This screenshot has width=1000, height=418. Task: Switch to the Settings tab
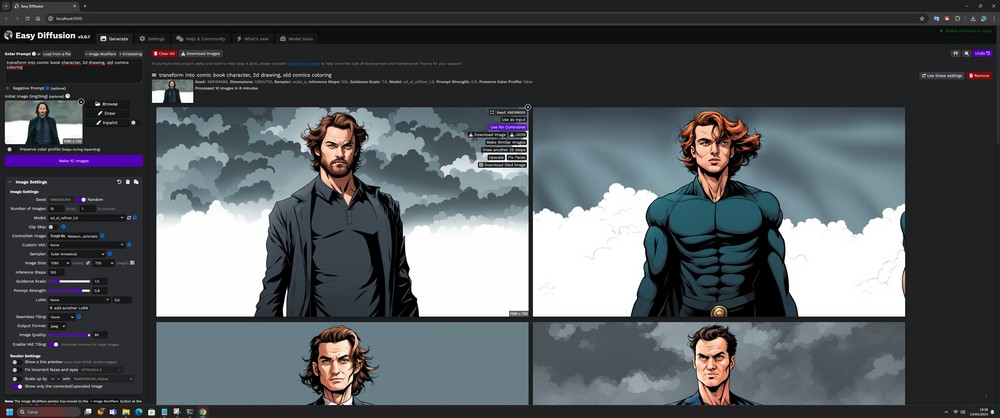click(x=152, y=39)
